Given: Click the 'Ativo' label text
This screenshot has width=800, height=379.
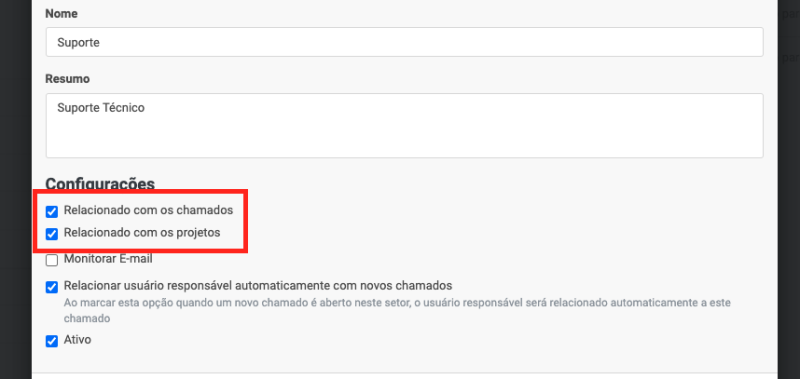Looking at the screenshot, I should (x=77, y=340).
